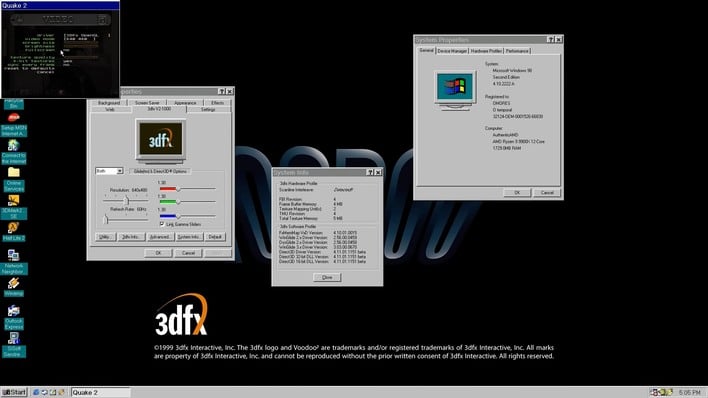The width and height of the screenshot is (708, 398).
Task: Click the Quake 2 window title bar
Action: (x=61, y=5)
